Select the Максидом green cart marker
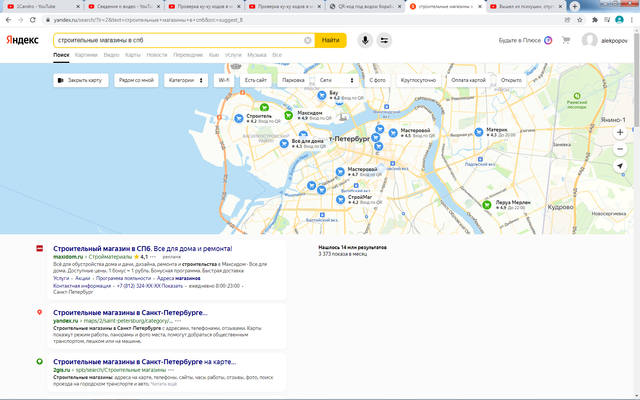 tap(288, 116)
